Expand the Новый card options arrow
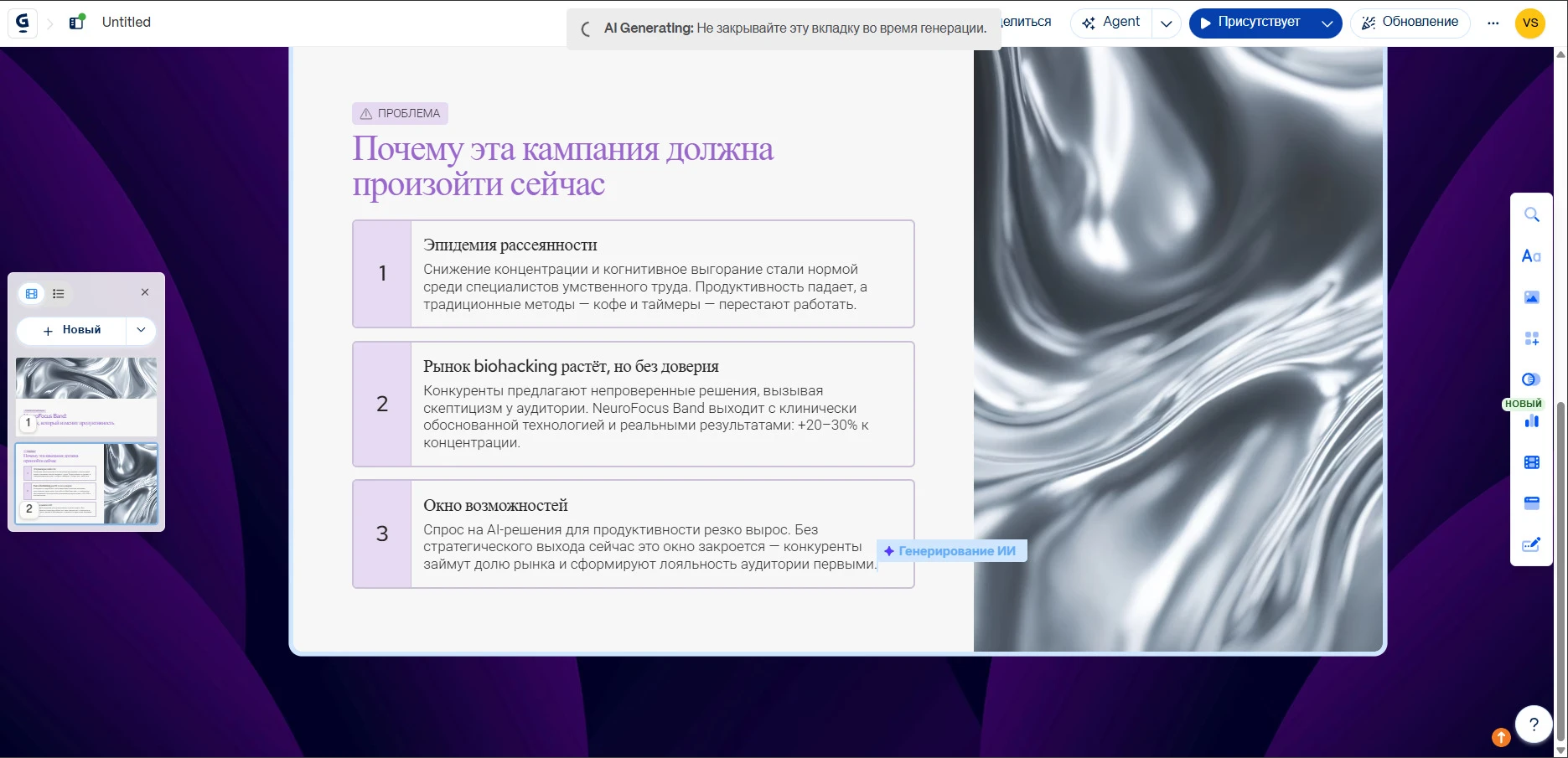This screenshot has width=1568, height=758. 141,330
